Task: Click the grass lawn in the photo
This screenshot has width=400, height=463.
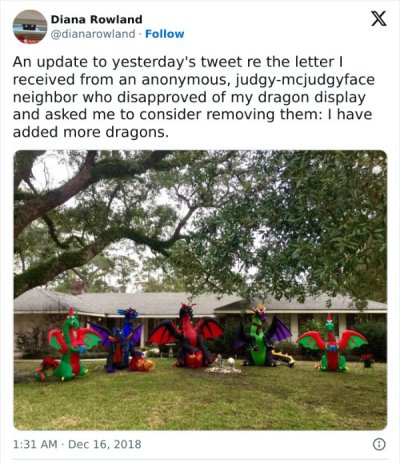Action: (x=200, y=400)
